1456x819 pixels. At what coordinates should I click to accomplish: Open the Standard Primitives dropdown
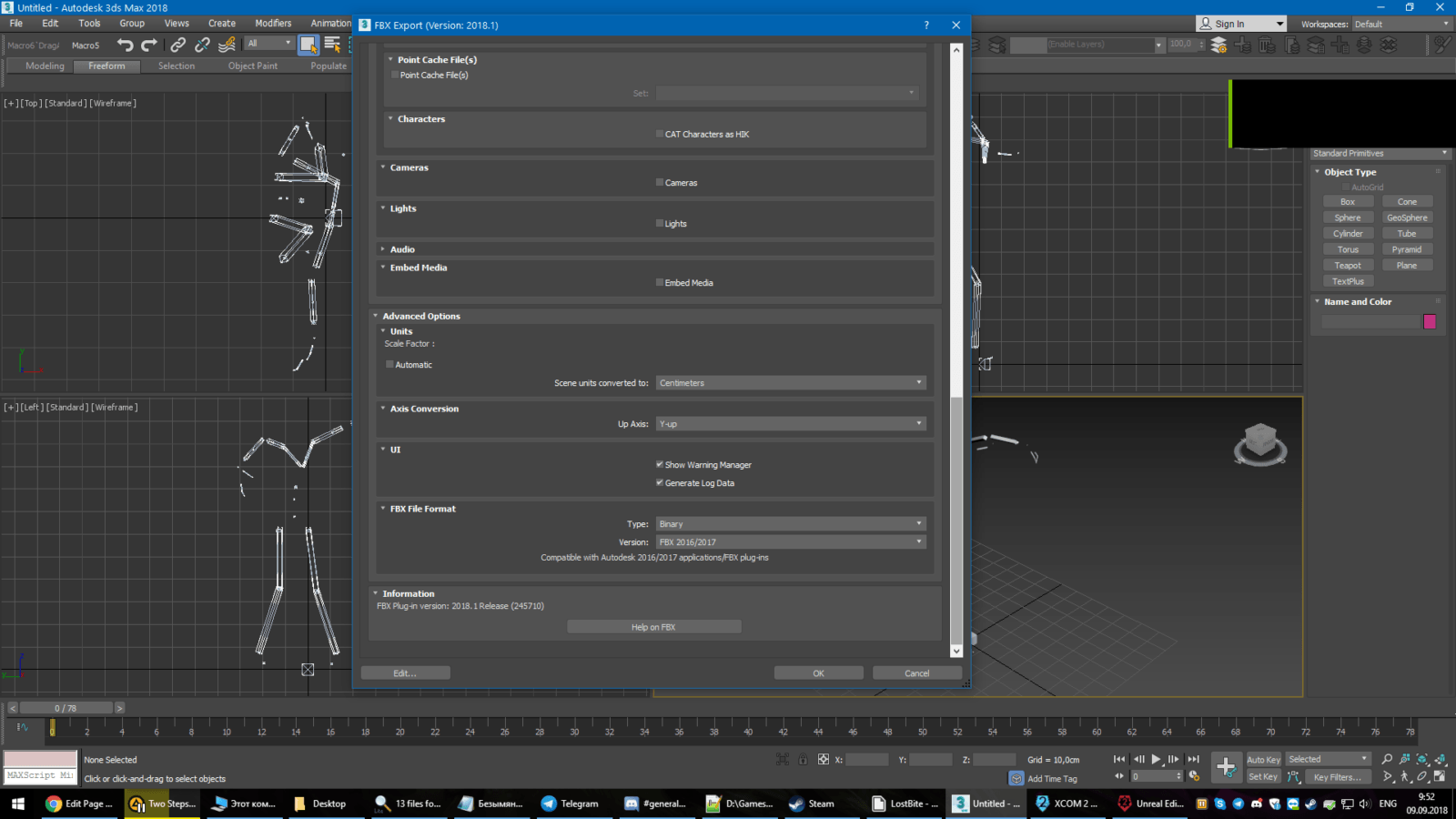click(x=1380, y=153)
